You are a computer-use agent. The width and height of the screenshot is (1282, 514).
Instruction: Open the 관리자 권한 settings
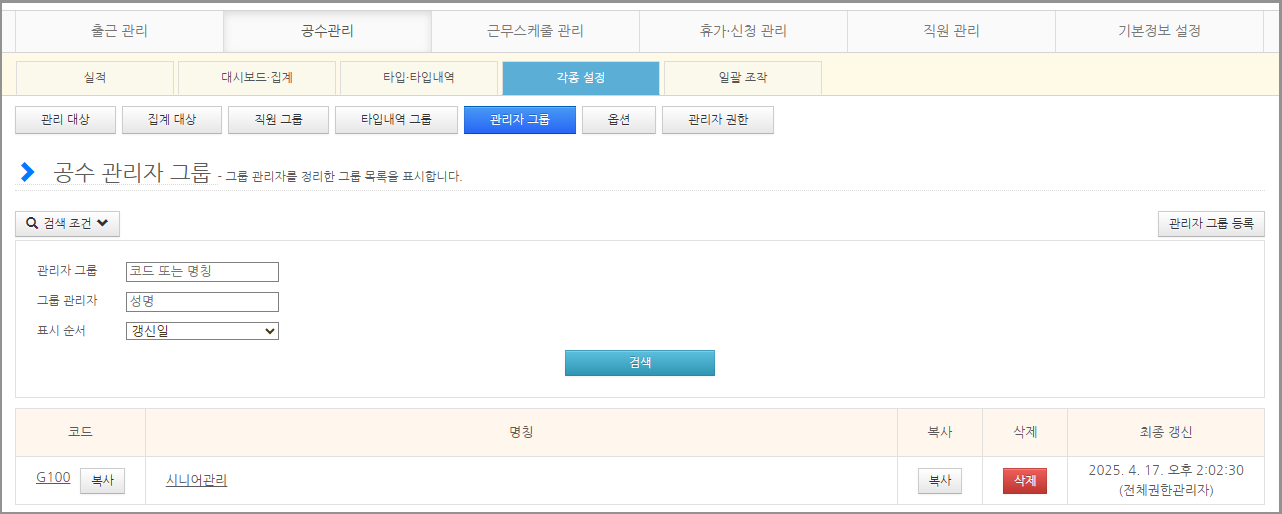point(717,120)
